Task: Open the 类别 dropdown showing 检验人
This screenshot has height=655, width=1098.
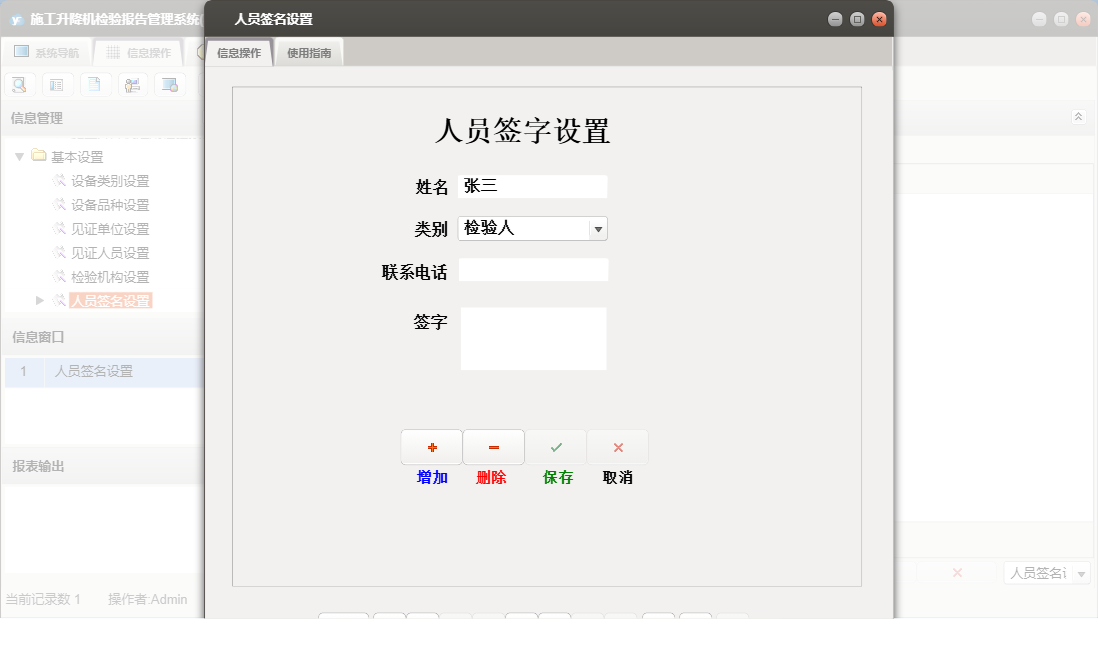Action: [x=598, y=228]
